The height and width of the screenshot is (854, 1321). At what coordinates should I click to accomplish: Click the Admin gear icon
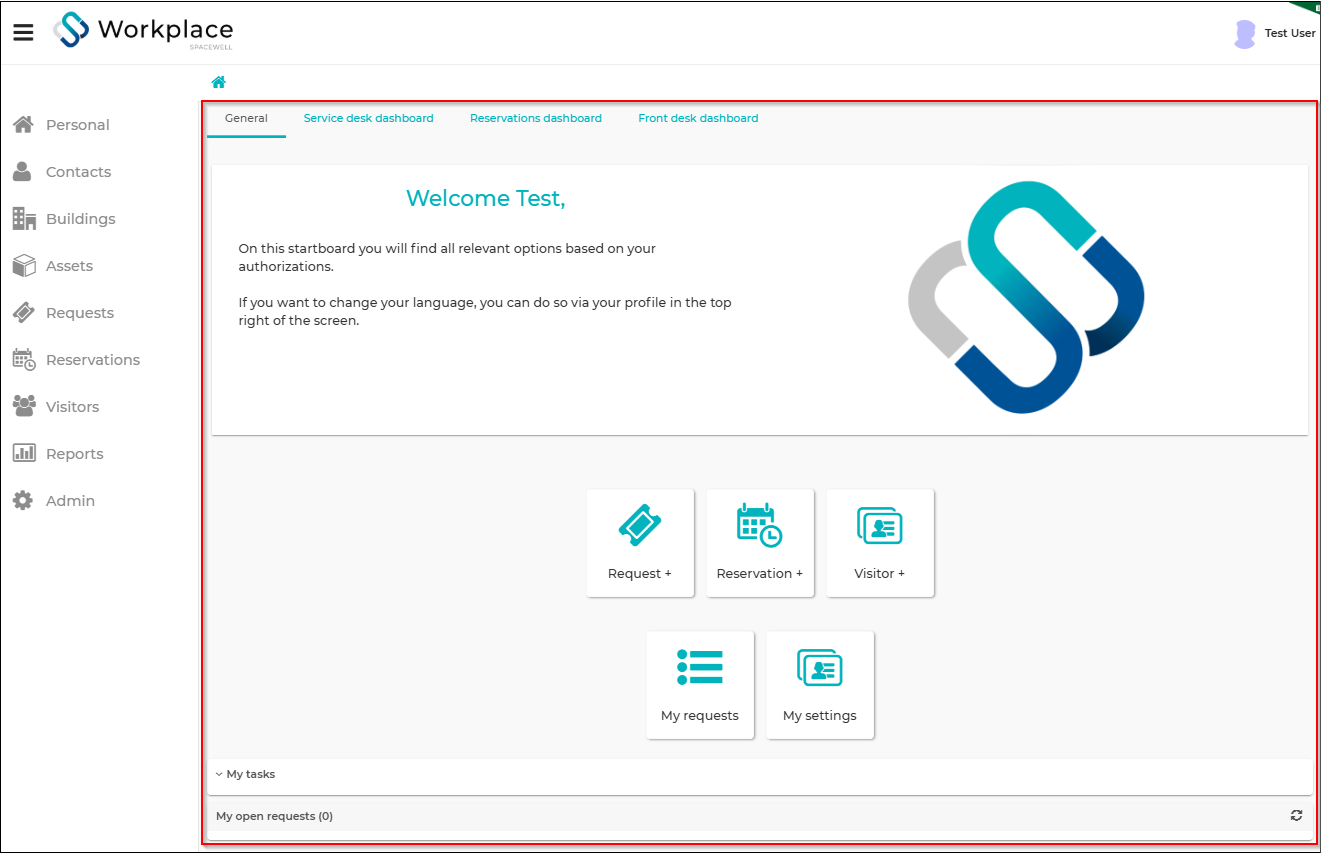point(23,501)
